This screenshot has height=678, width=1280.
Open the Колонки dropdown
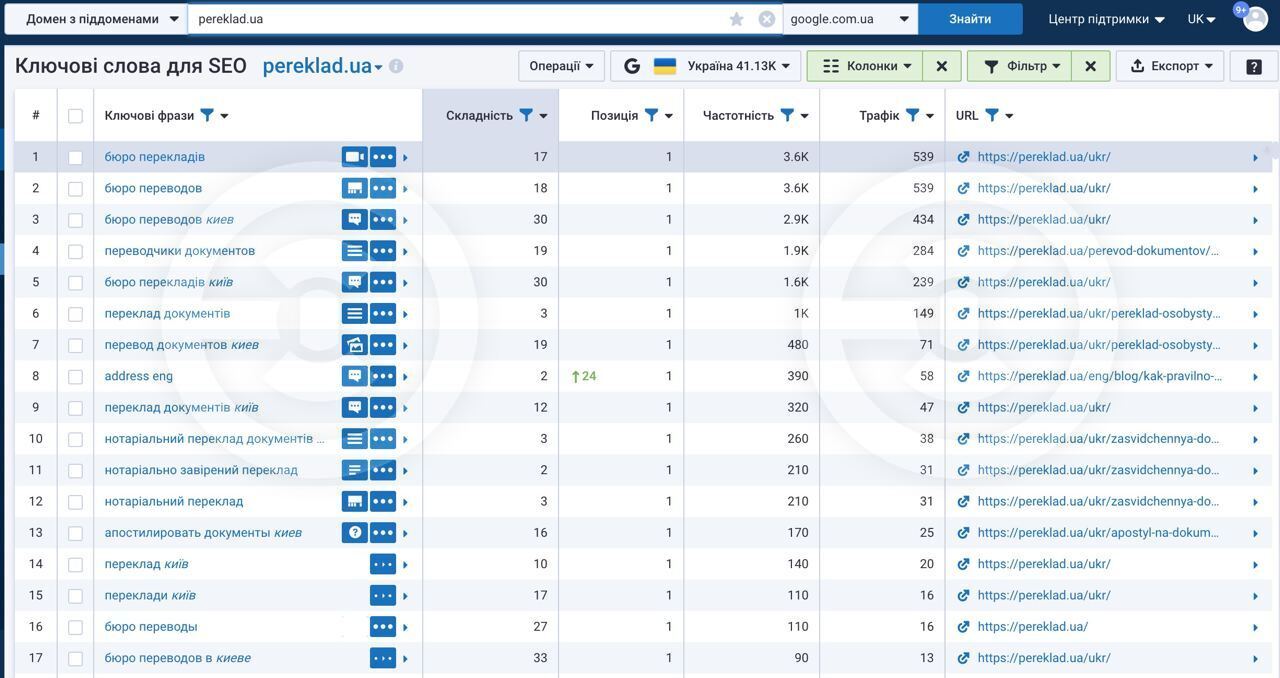coord(866,66)
